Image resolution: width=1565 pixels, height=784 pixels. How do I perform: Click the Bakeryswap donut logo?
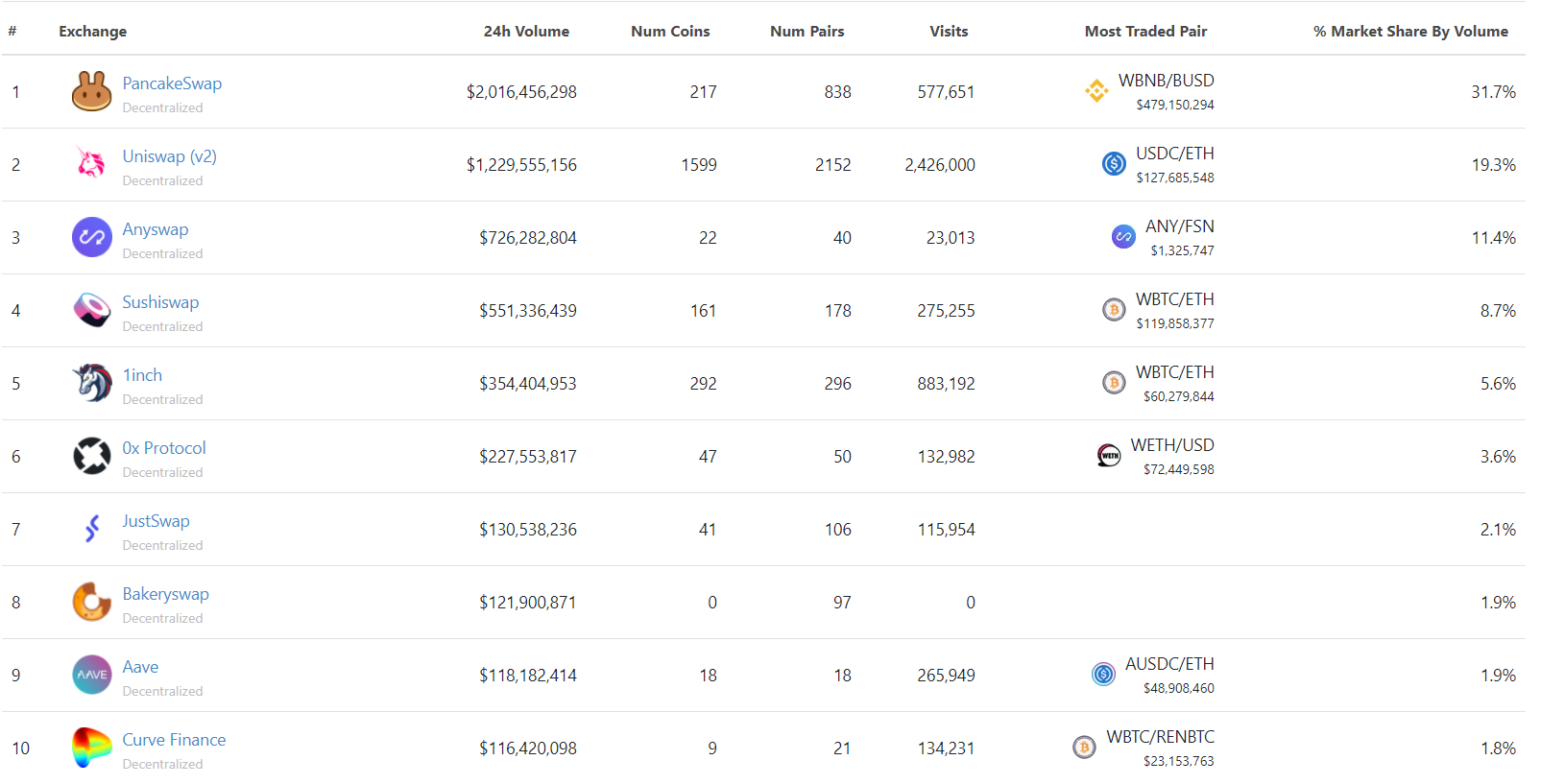pyautogui.click(x=92, y=602)
